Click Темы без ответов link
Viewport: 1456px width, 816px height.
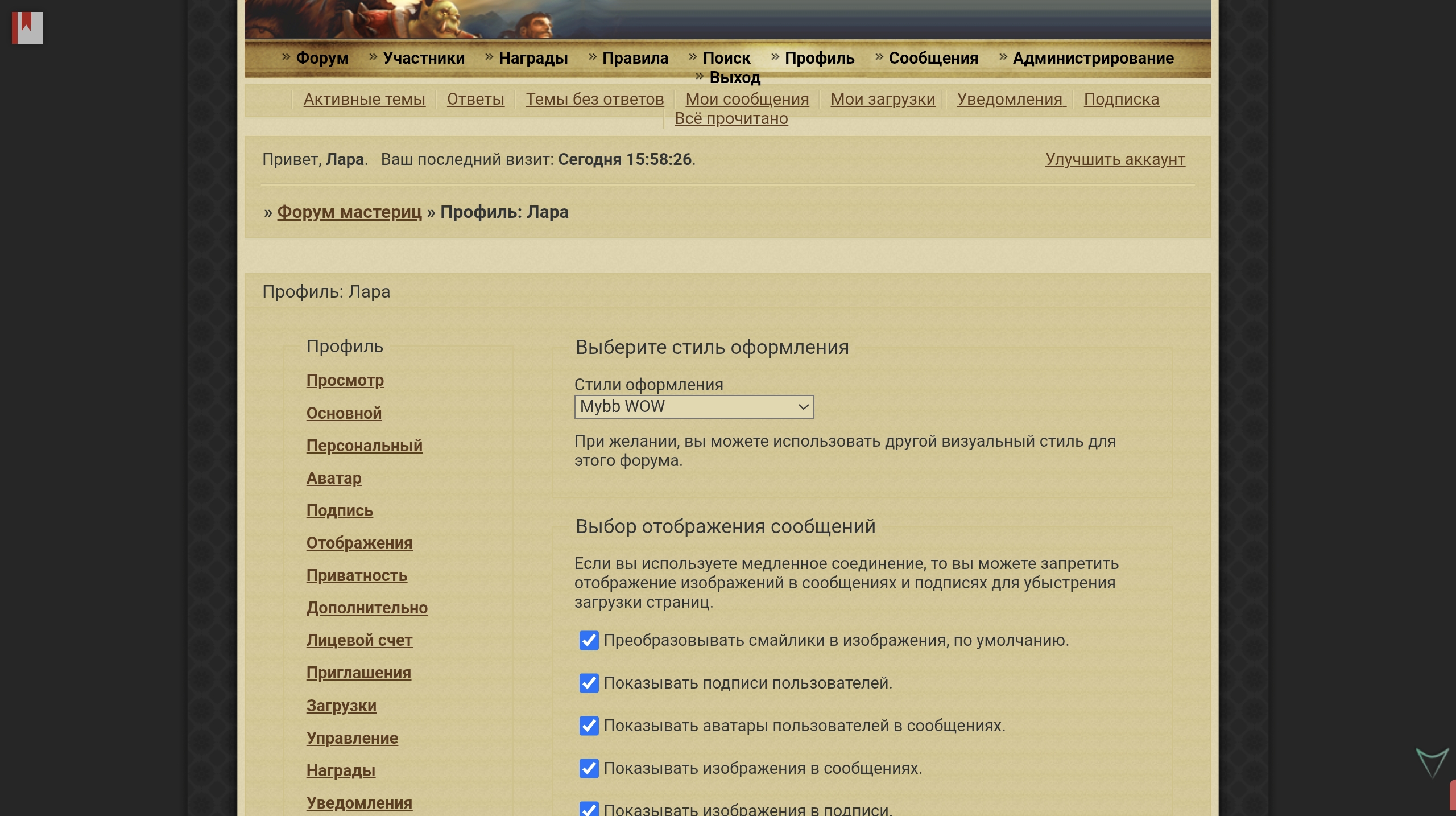tap(594, 99)
